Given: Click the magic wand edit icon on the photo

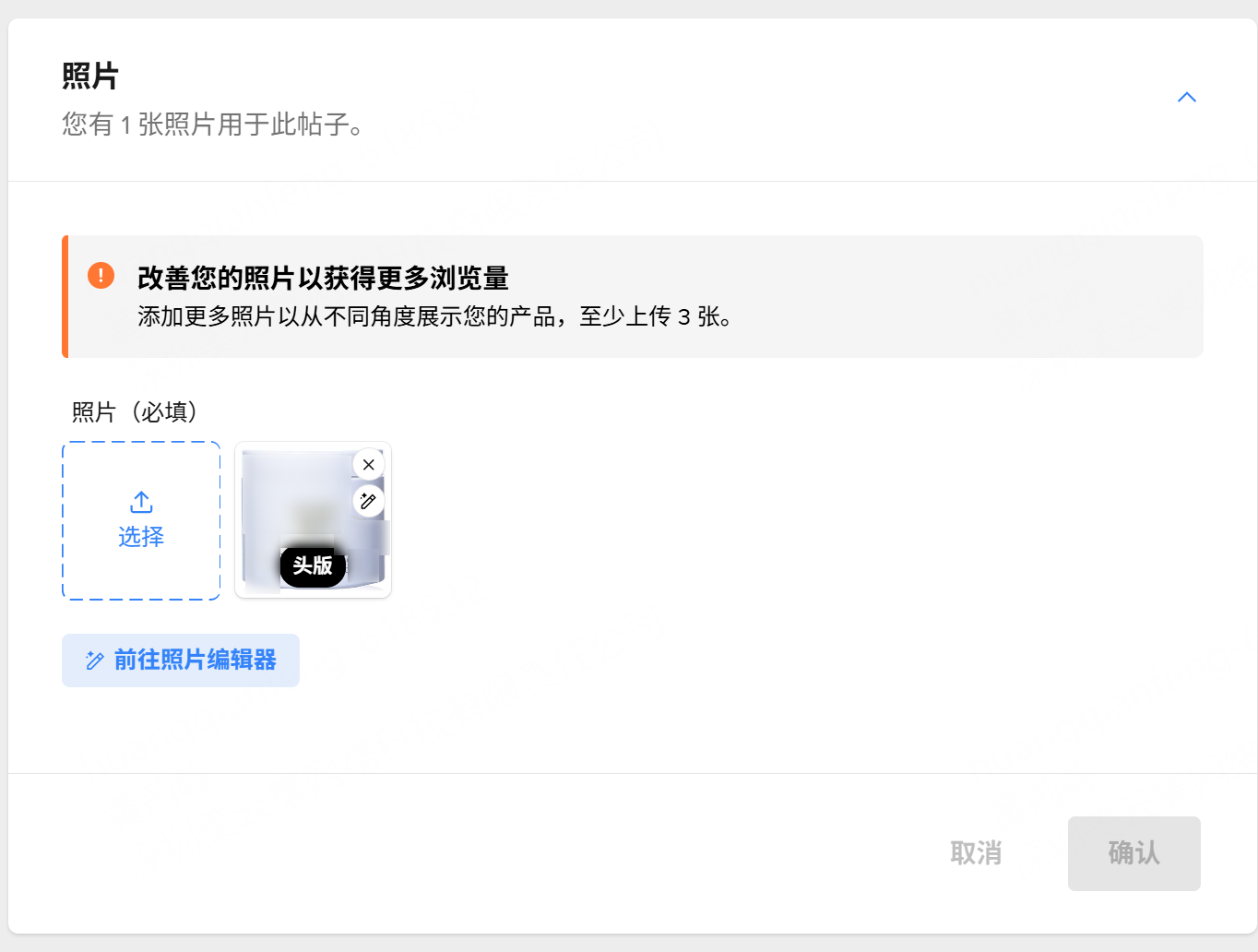Looking at the screenshot, I should click(x=369, y=501).
